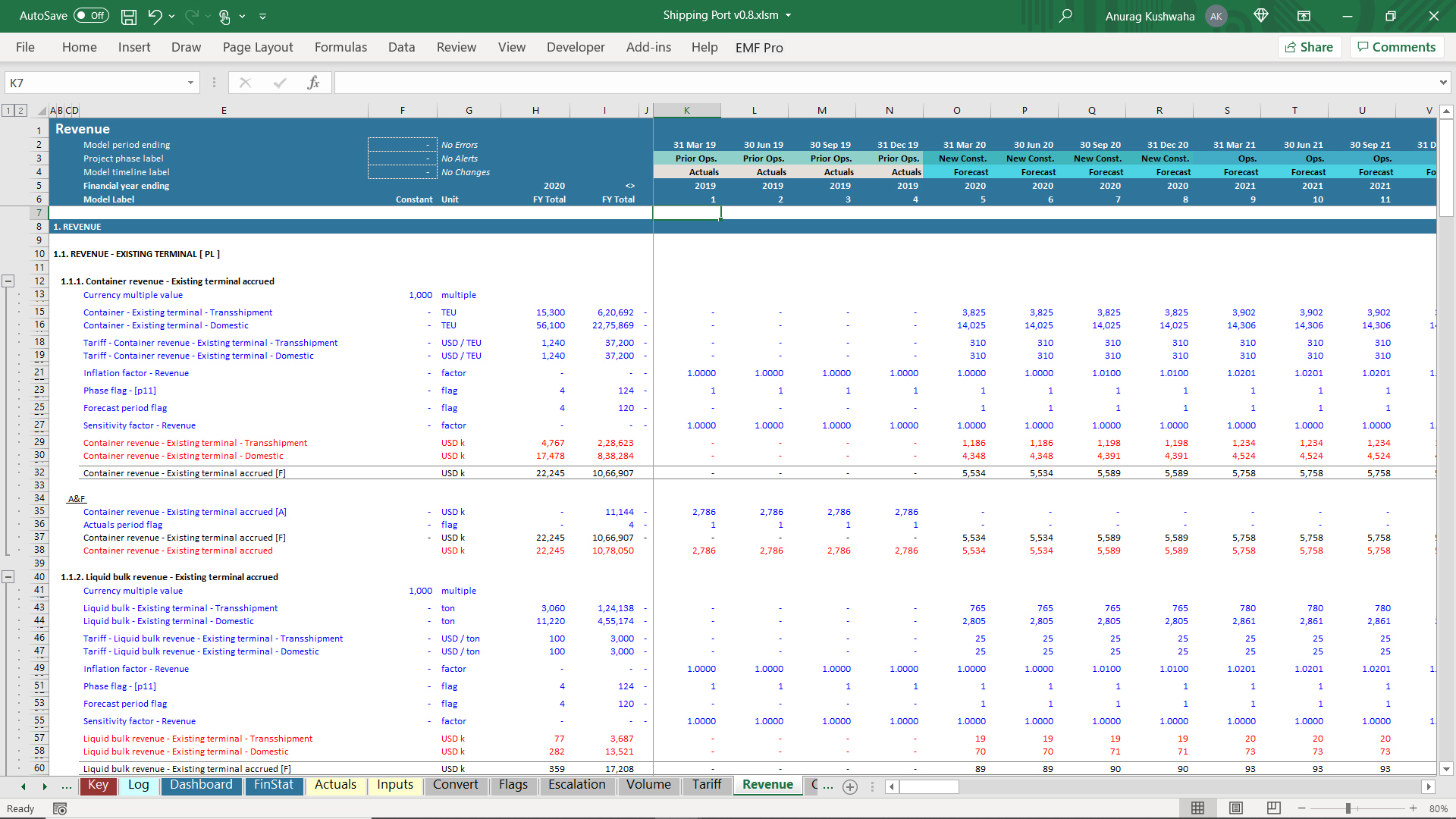Image resolution: width=1456 pixels, height=819 pixels.
Task: Click the Share button
Action: [1310, 47]
